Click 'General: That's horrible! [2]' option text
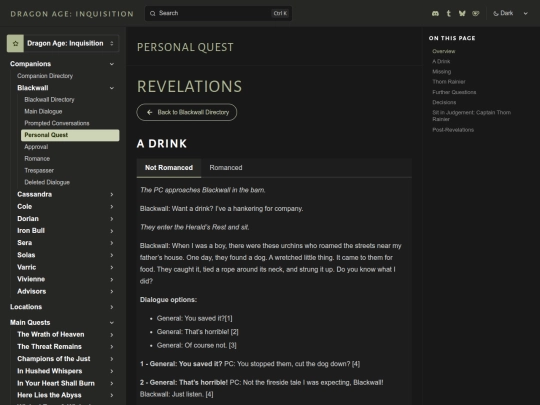Screen dimensions: 540x405 pyautogui.click(x=197, y=332)
